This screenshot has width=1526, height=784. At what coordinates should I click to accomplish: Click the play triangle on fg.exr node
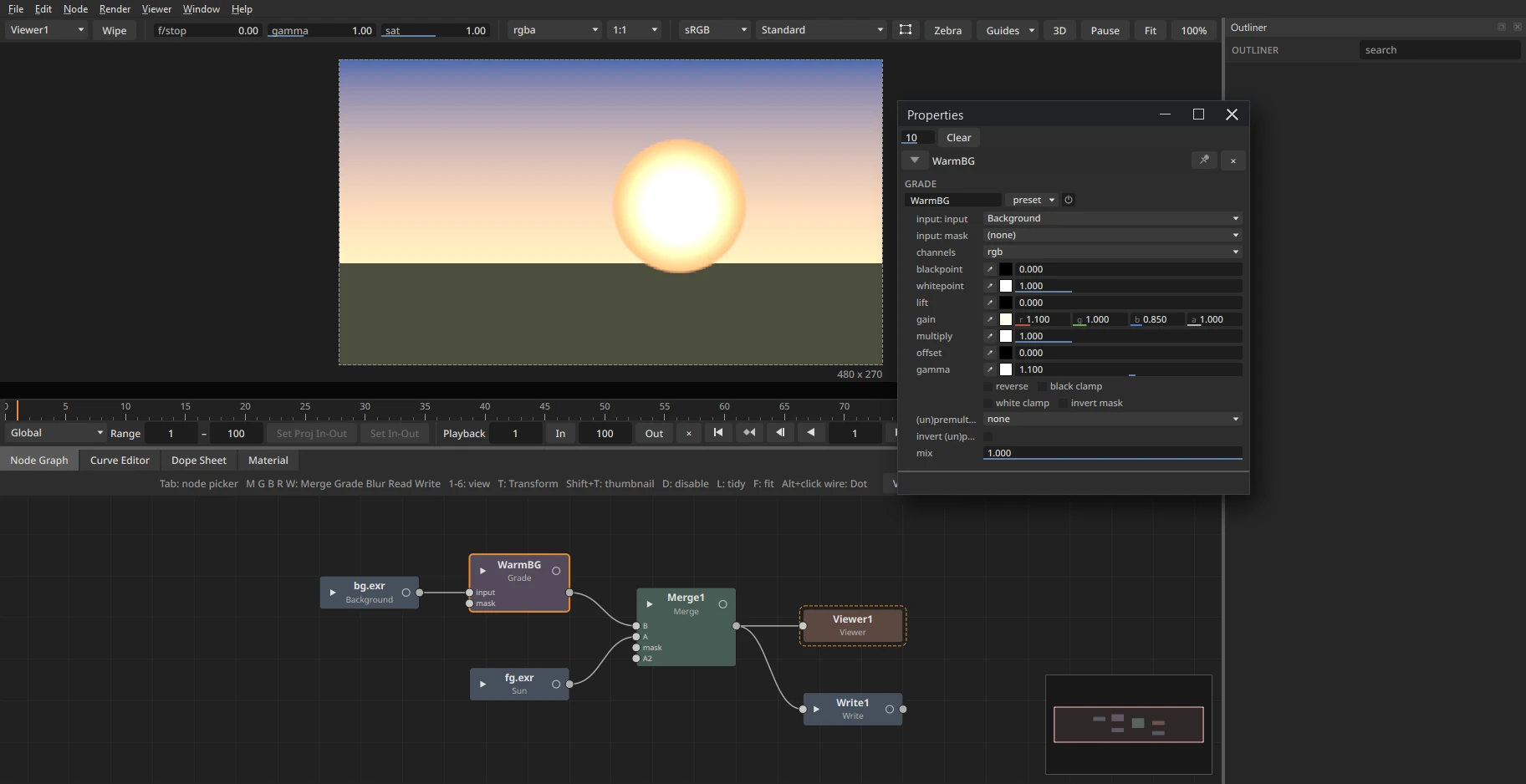(x=482, y=685)
